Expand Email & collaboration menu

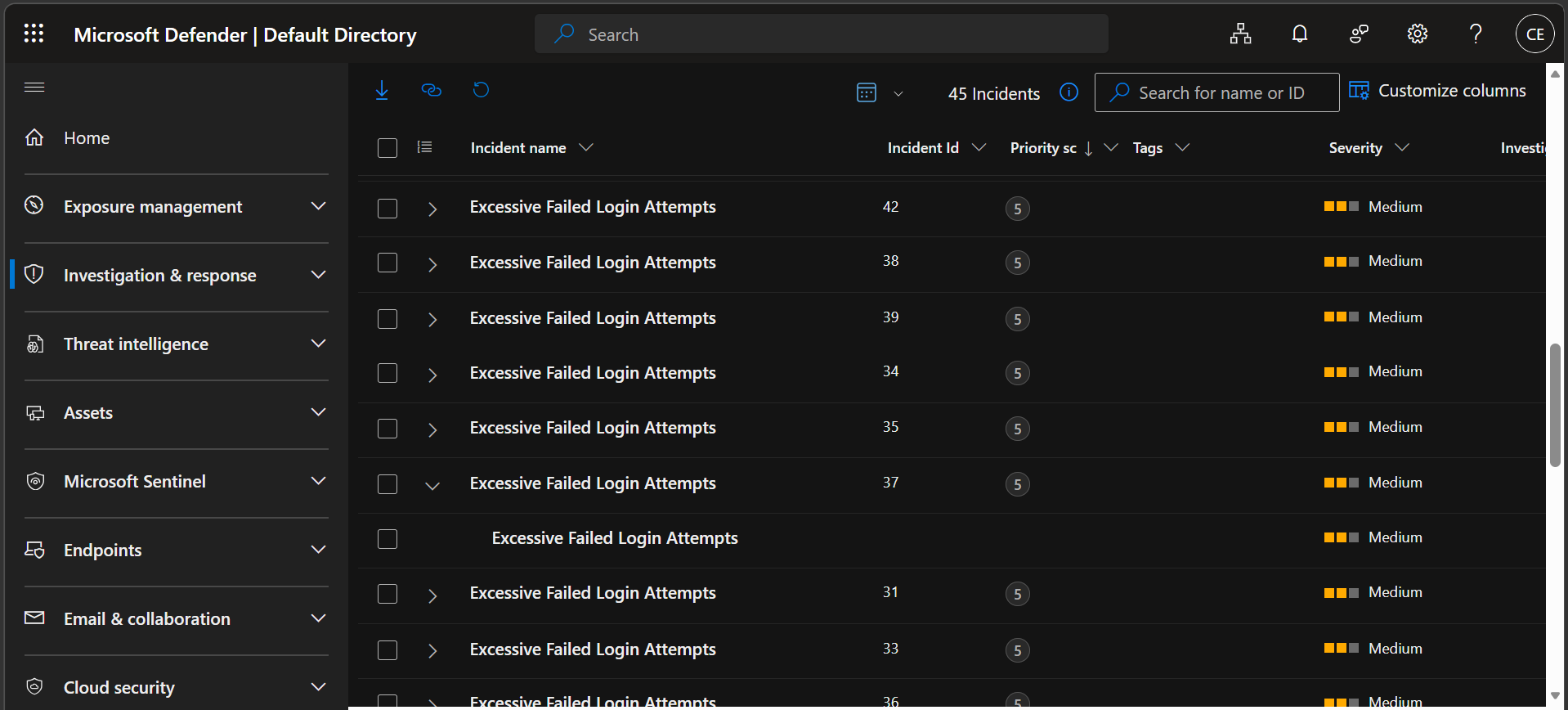pos(319,618)
